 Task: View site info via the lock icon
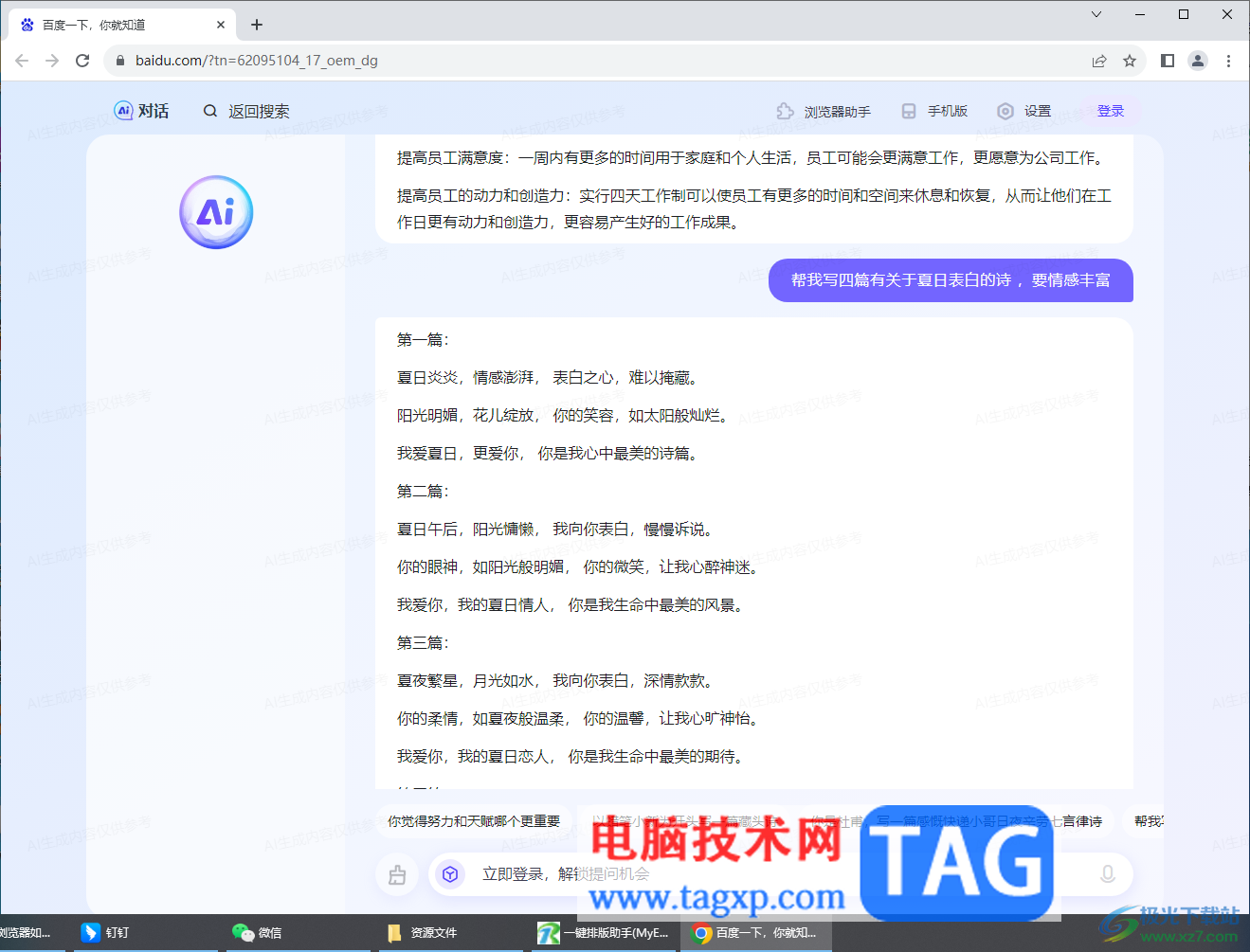[119, 61]
